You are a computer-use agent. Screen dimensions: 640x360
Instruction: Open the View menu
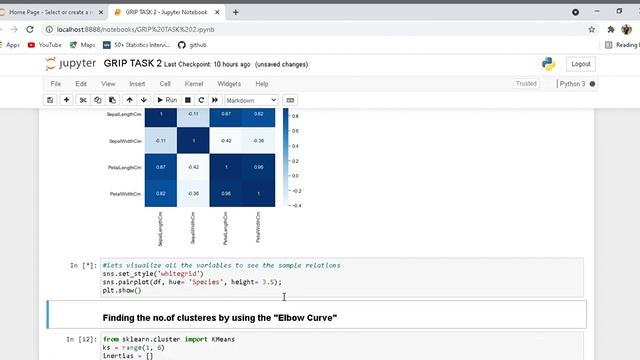pos(108,84)
